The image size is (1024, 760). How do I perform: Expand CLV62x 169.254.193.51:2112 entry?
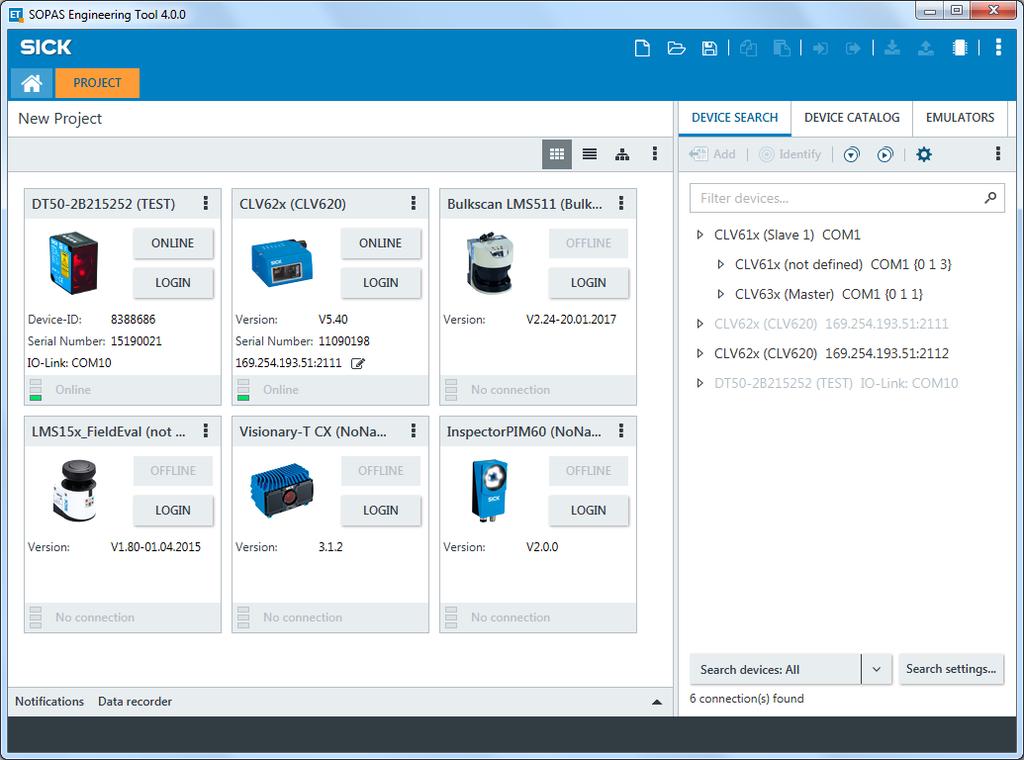coord(700,353)
